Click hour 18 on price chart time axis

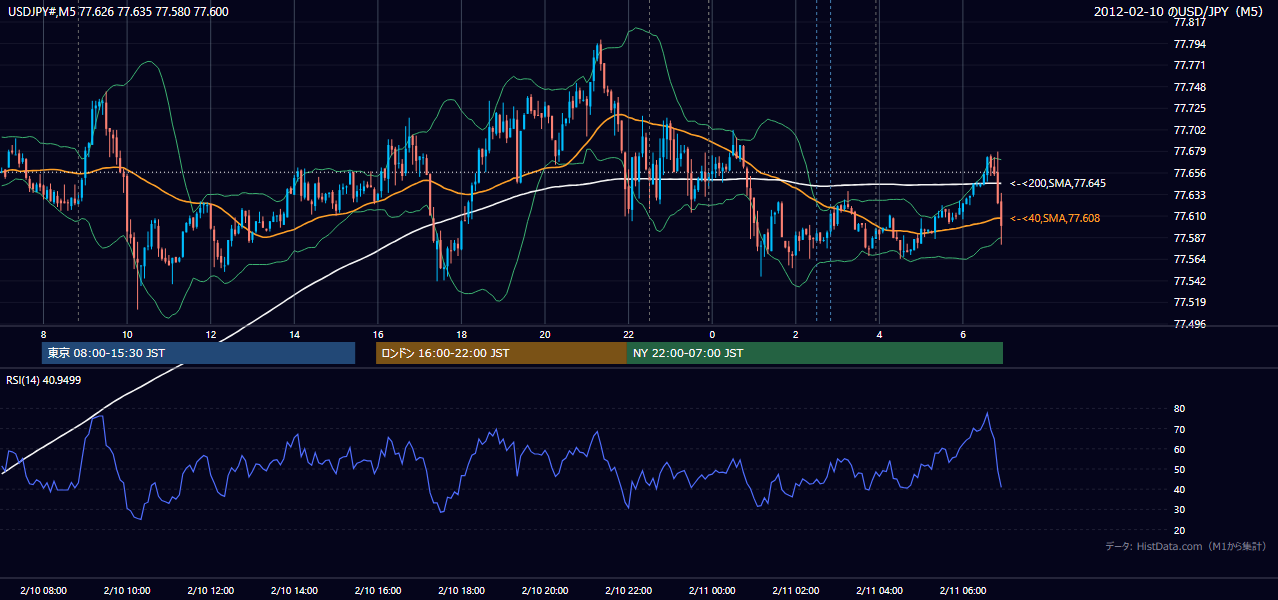[x=461, y=334]
